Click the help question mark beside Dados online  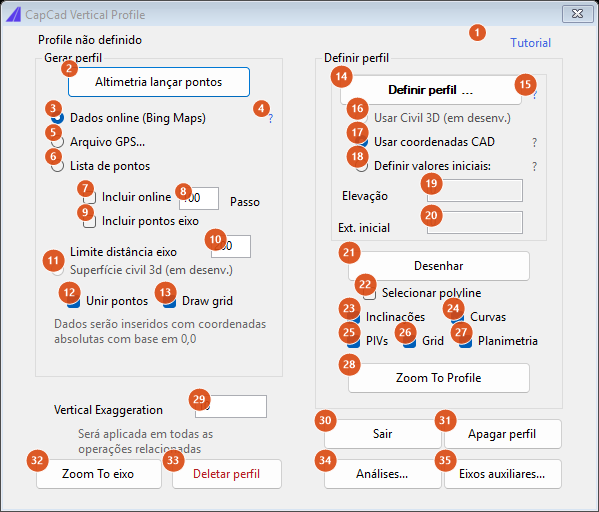pos(270,118)
